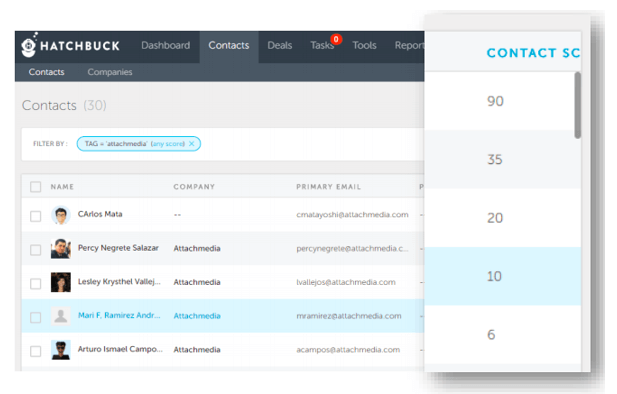The width and height of the screenshot is (617, 394).
Task: Open the Deals tab
Action: pos(279,46)
